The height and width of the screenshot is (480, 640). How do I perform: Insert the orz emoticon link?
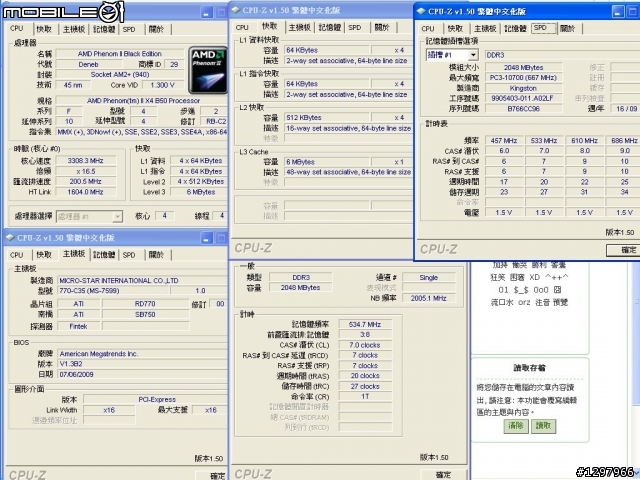click(x=524, y=302)
